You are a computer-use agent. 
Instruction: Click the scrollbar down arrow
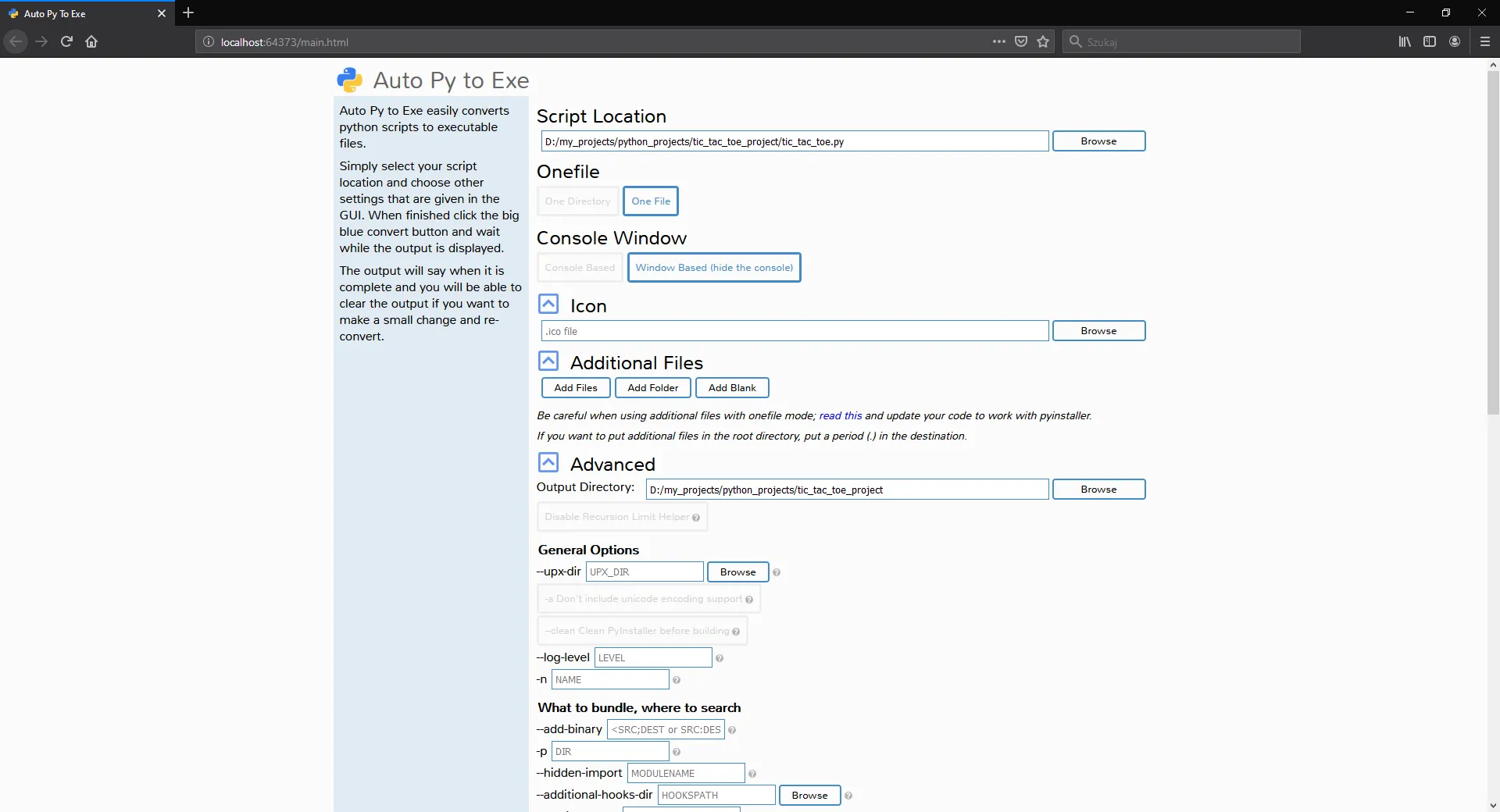(x=1493, y=805)
